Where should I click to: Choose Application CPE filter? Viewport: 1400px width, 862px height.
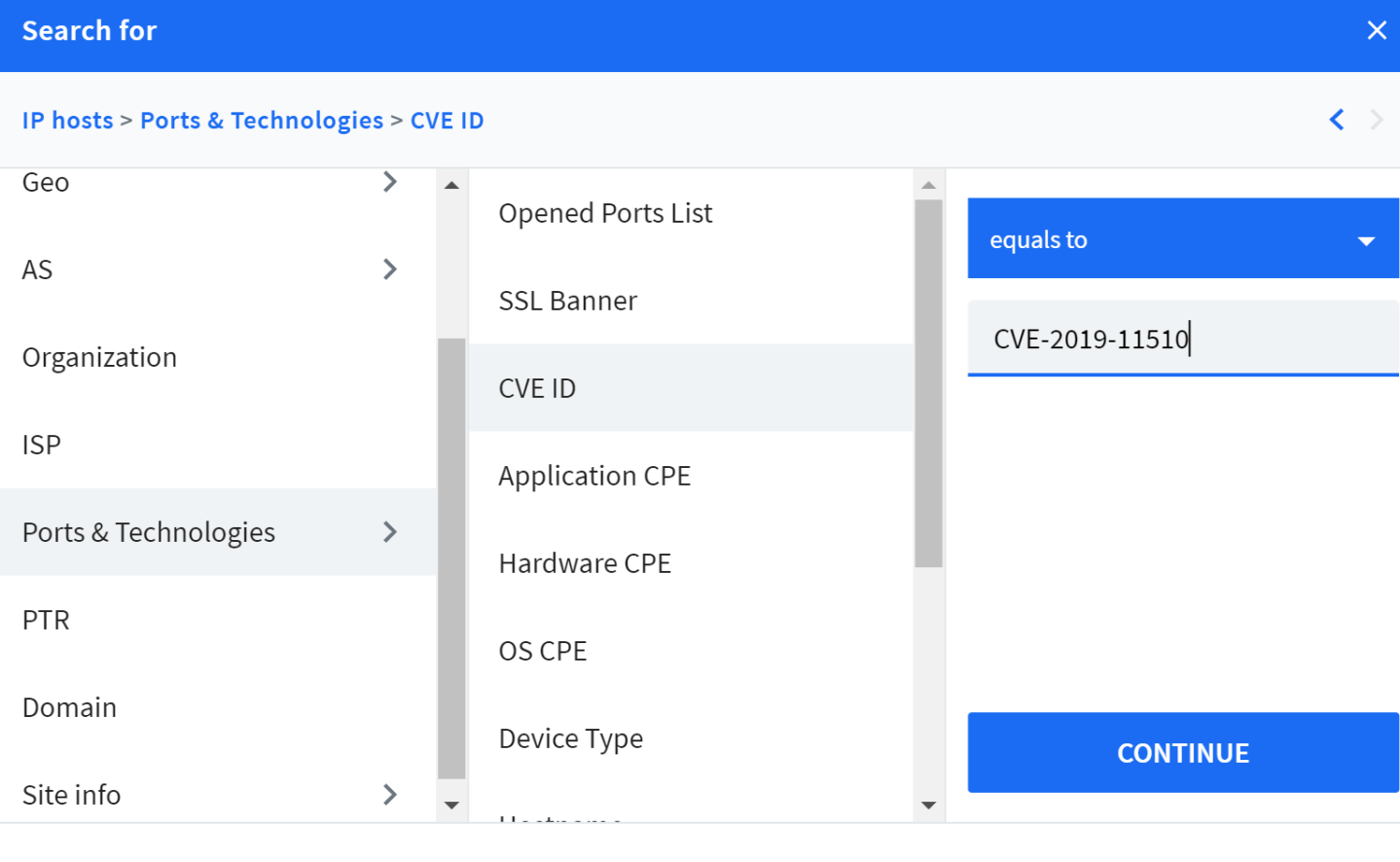(x=594, y=476)
